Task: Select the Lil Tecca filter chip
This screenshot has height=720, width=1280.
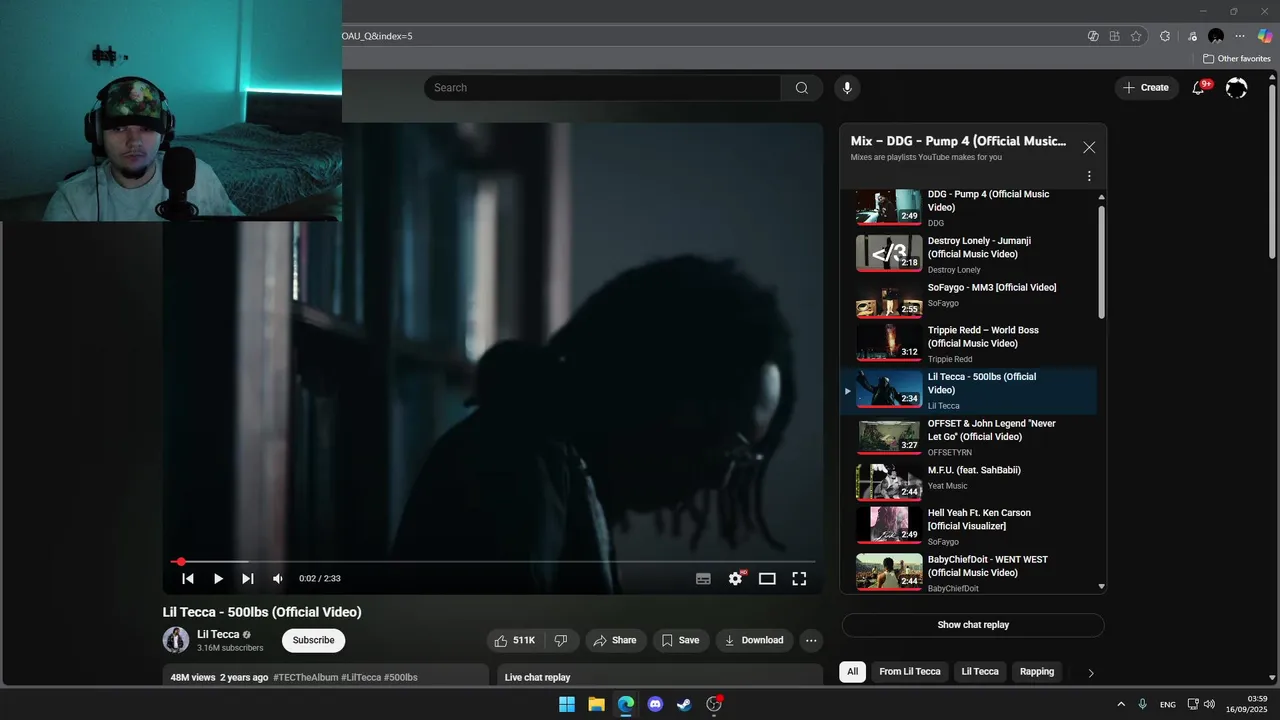Action: 980,672
